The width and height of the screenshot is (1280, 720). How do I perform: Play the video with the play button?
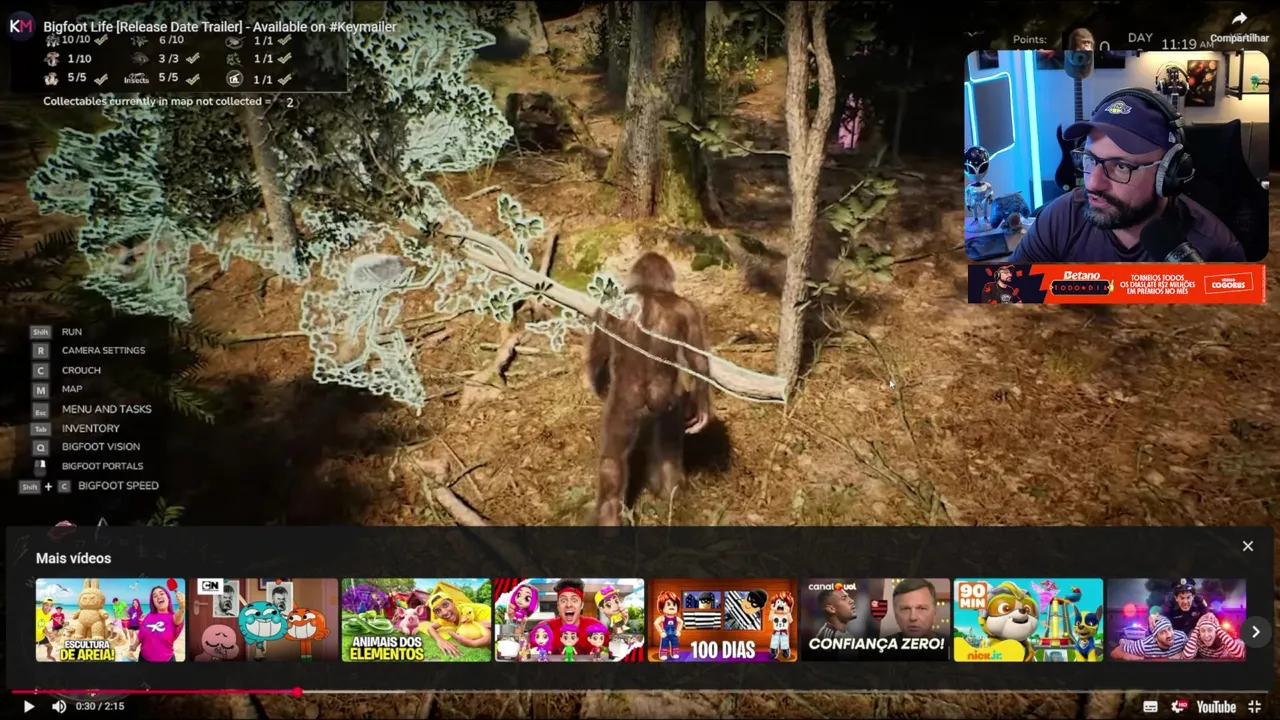(x=28, y=706)
